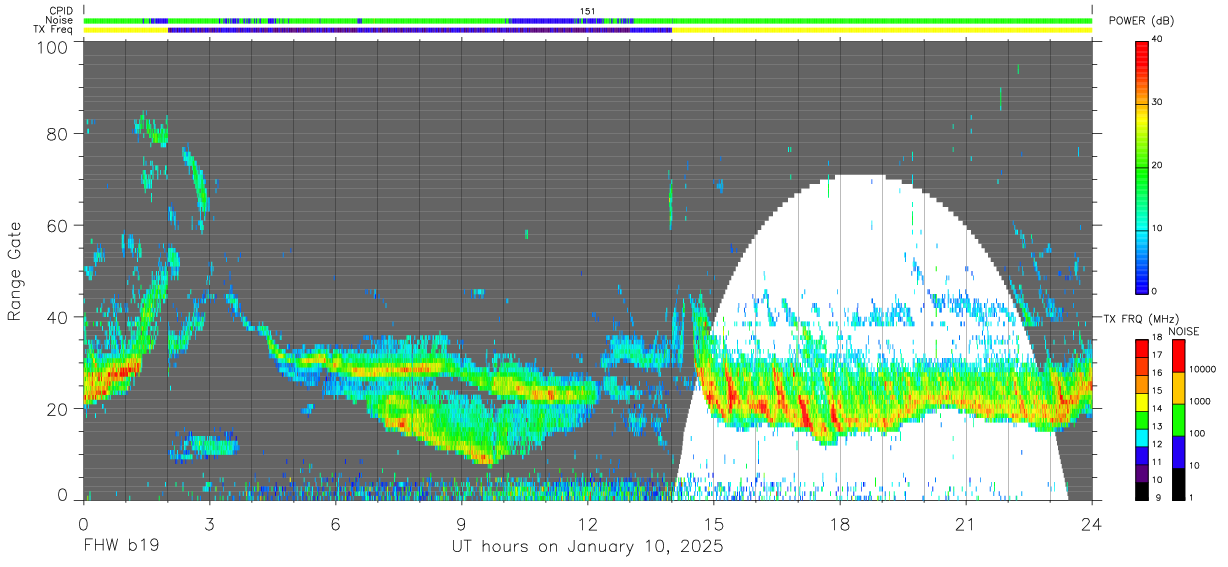Image resolution: width=1228 pixels, height=567 pixels.
Task: Click the 3 tick label on the UT hours axis
Action: (209, 524)
